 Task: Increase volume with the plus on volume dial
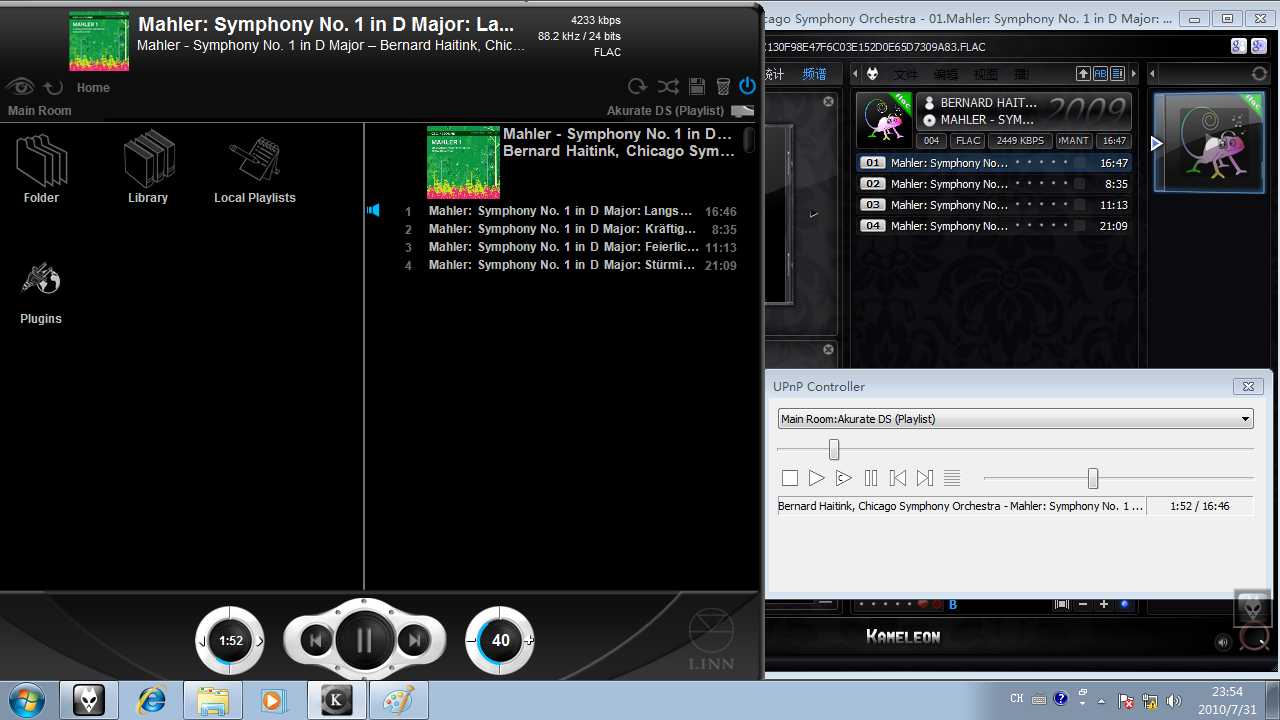[529, 641]
